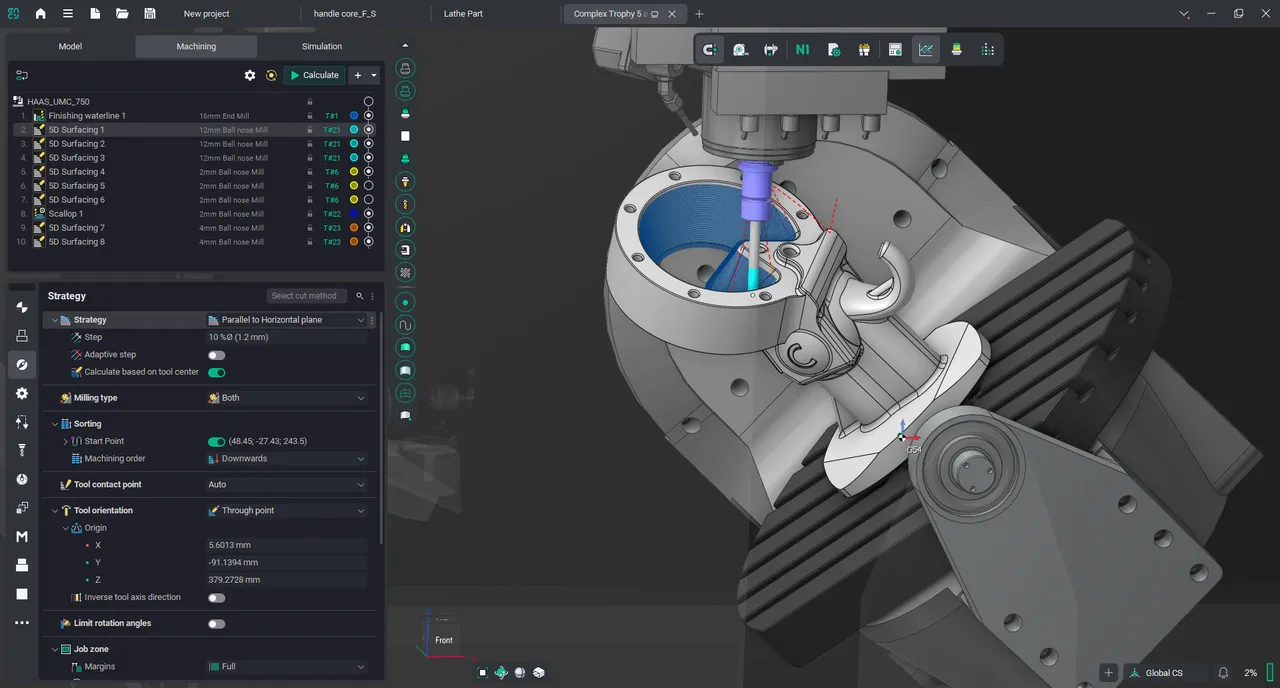
Task: Toggle visibility circle for 5D Surfacing 6
Action: [x=369, y=200]
